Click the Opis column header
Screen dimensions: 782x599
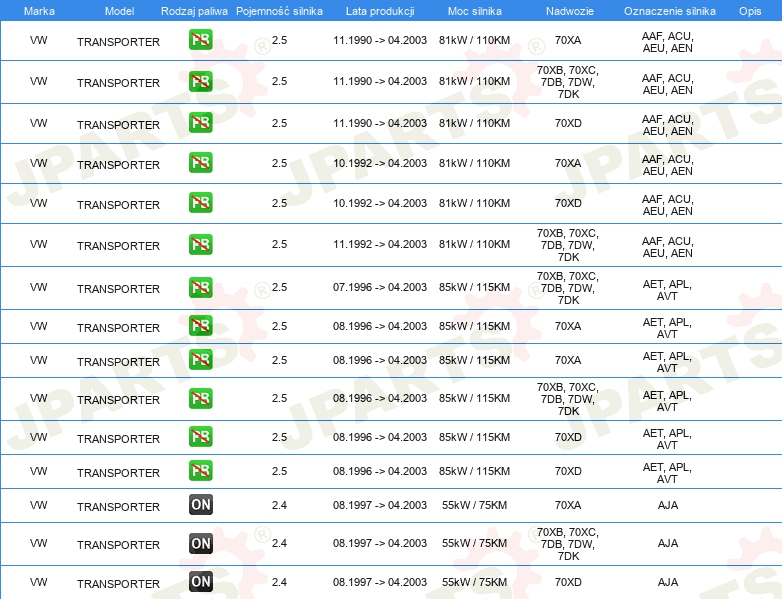749,10
